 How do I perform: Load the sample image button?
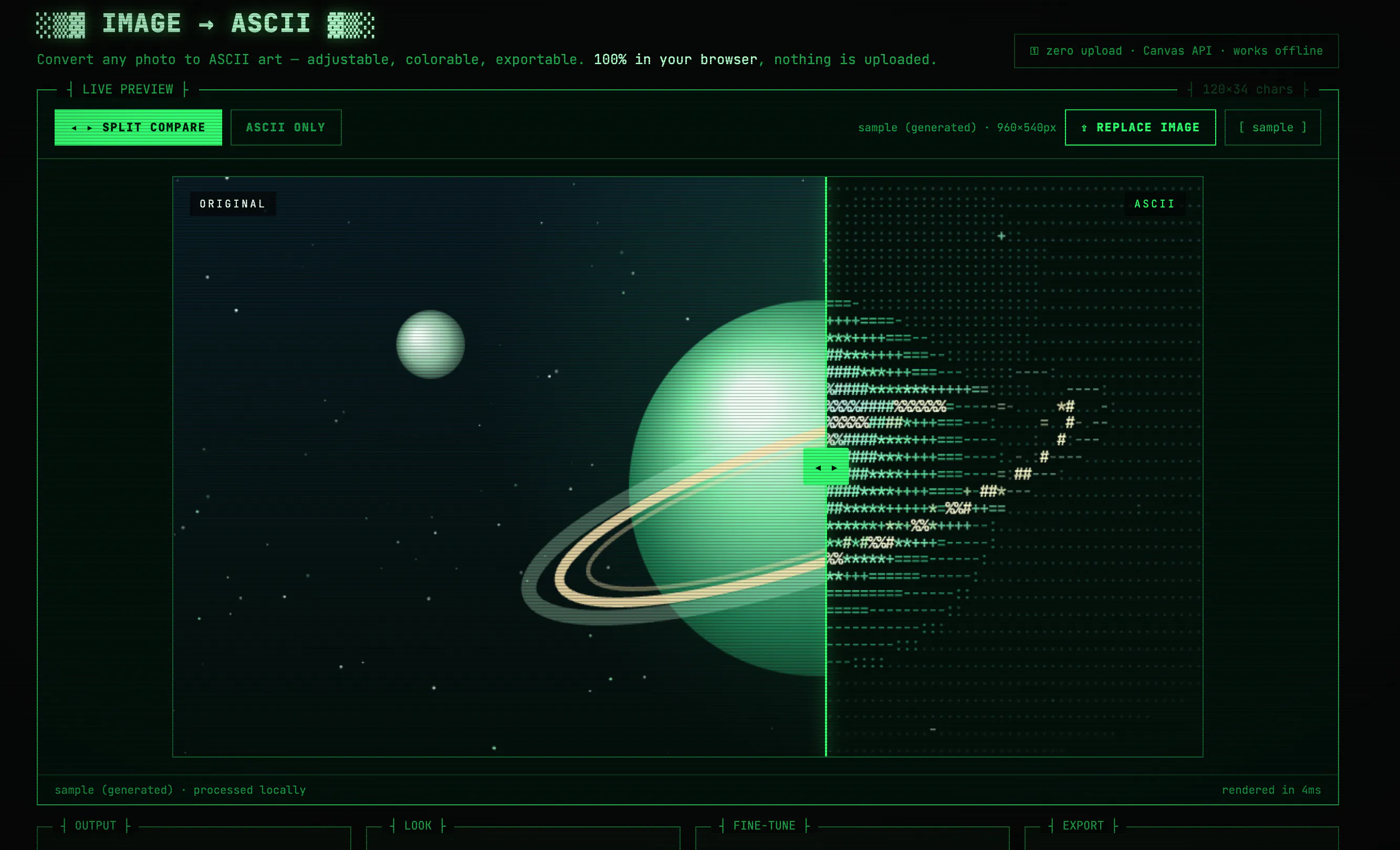point(1272,127)
